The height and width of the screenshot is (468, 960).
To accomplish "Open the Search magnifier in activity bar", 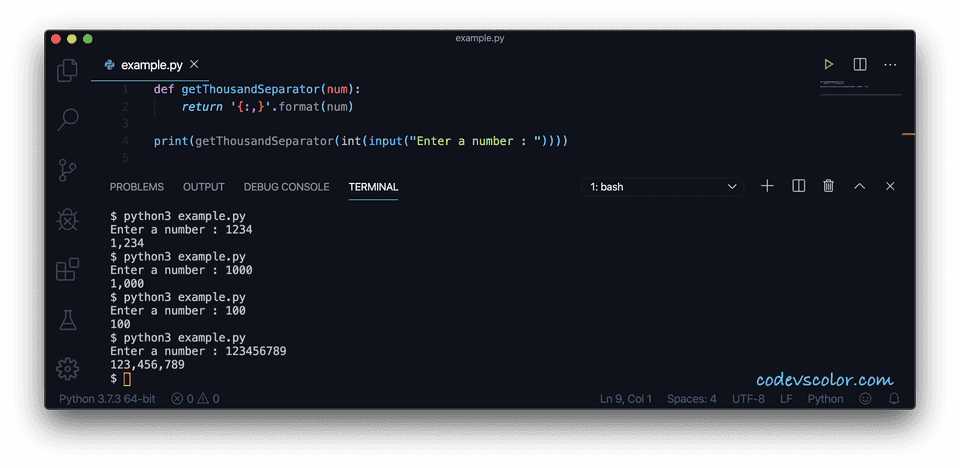I will (x=67, y=119).
